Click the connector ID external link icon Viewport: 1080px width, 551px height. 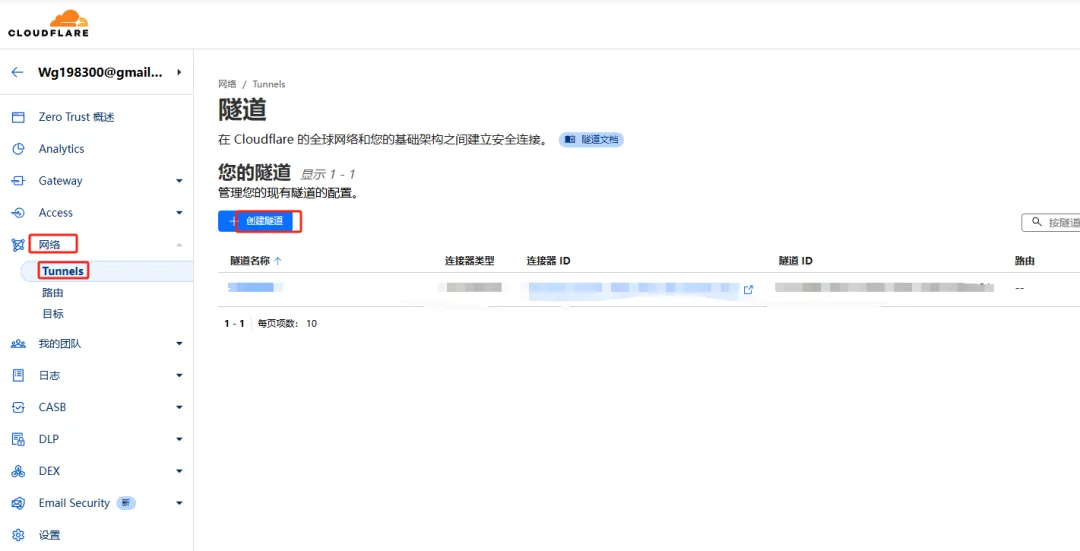point(748,290)
